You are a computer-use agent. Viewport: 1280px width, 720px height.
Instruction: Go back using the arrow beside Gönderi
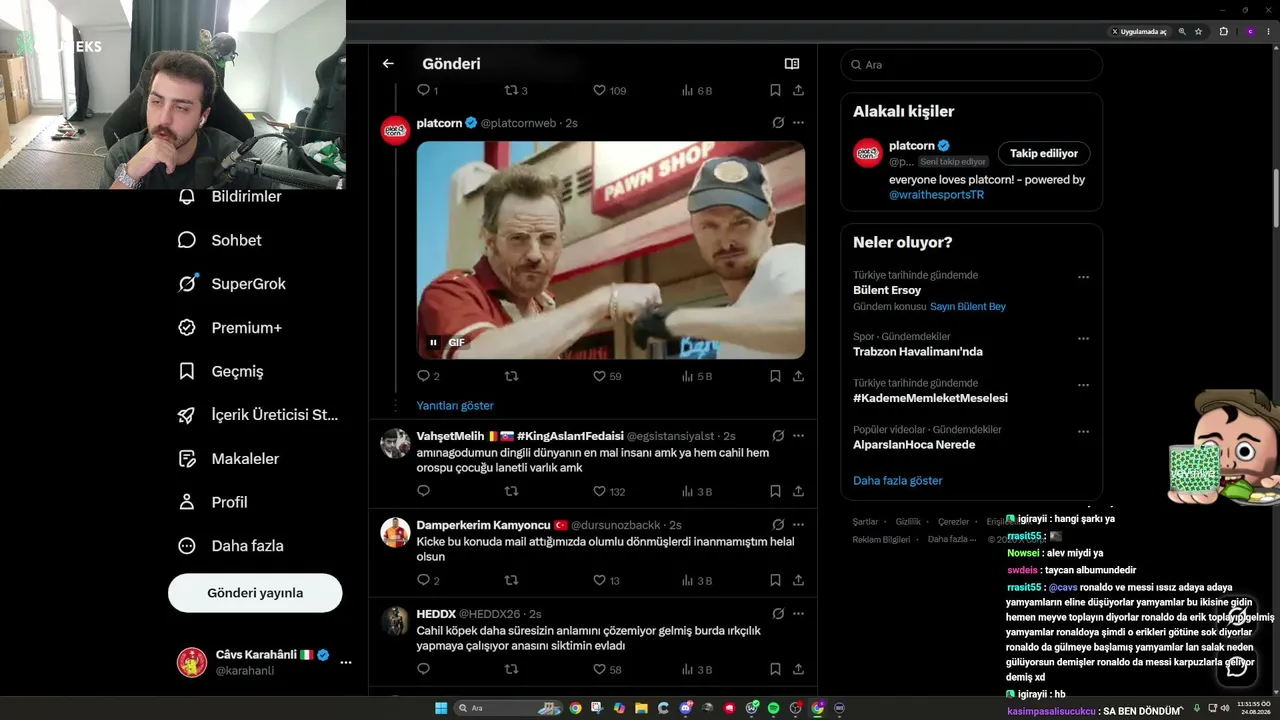pyautogui.click(x=388, y=64)
